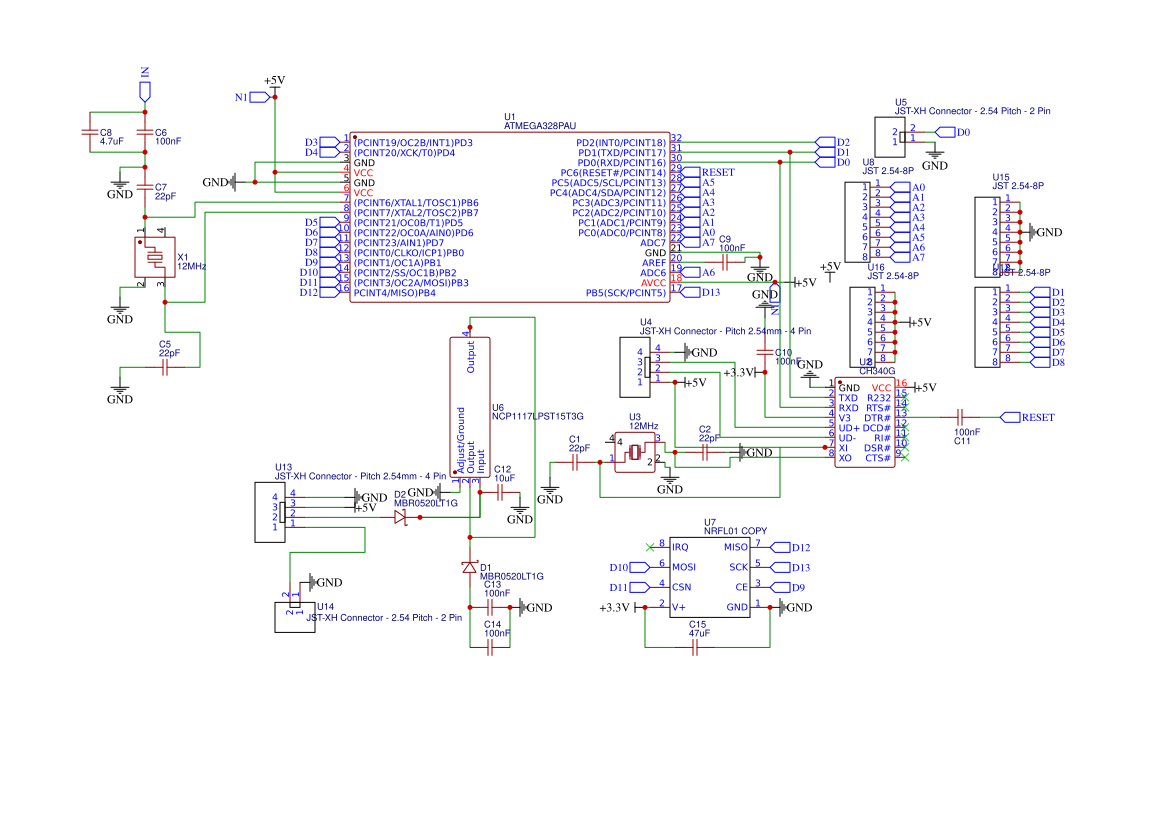Select capacitor C6 100nF symbol

(145, 133)
